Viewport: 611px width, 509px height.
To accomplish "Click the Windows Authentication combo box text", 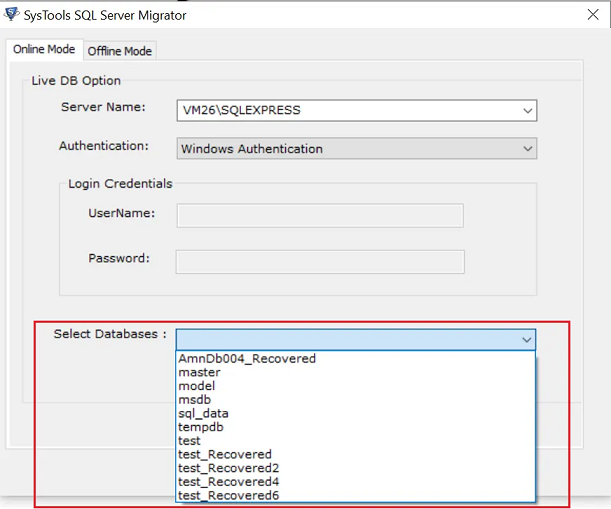I will (x=252, y=149).
